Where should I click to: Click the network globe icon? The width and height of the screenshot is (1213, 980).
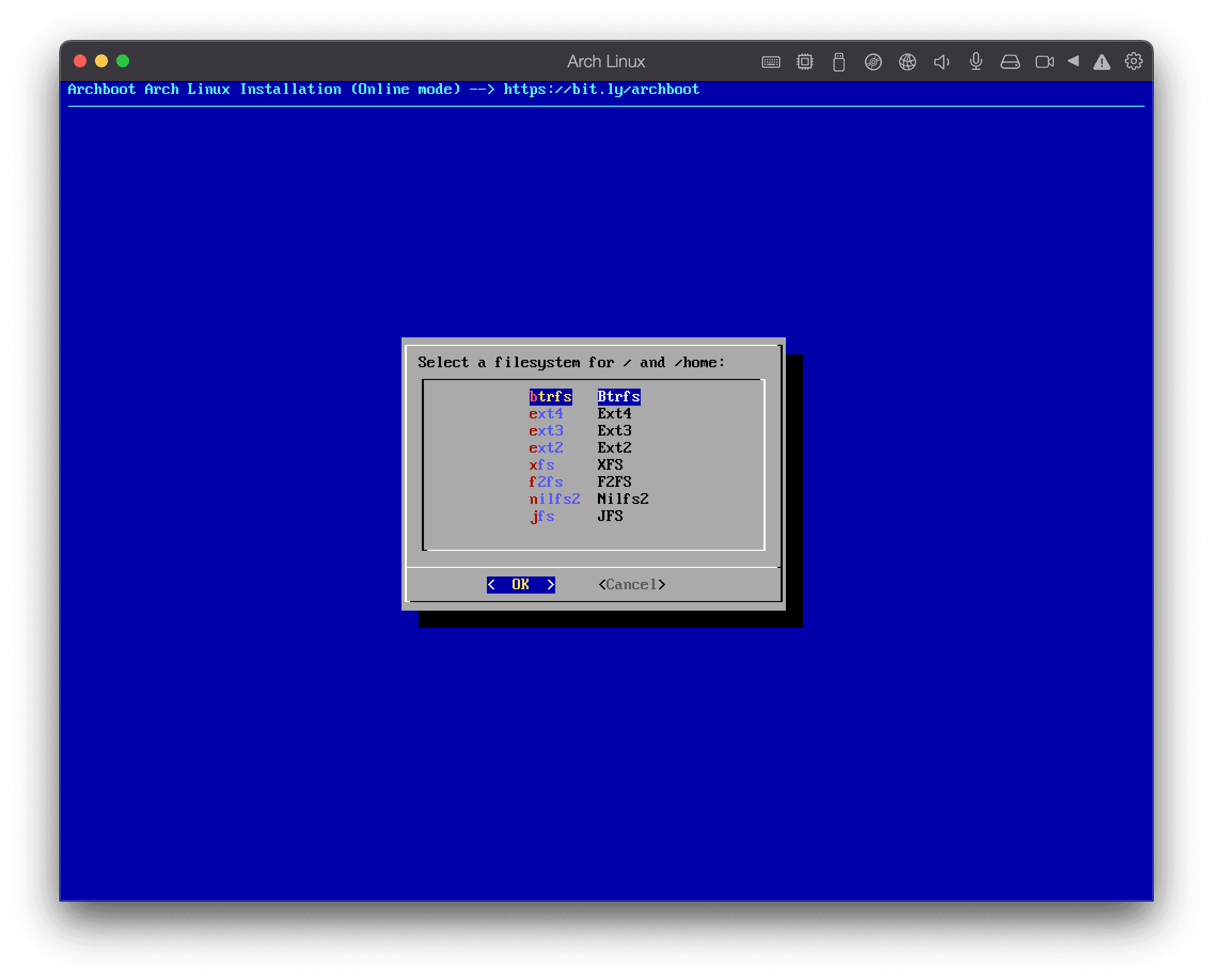908,61
